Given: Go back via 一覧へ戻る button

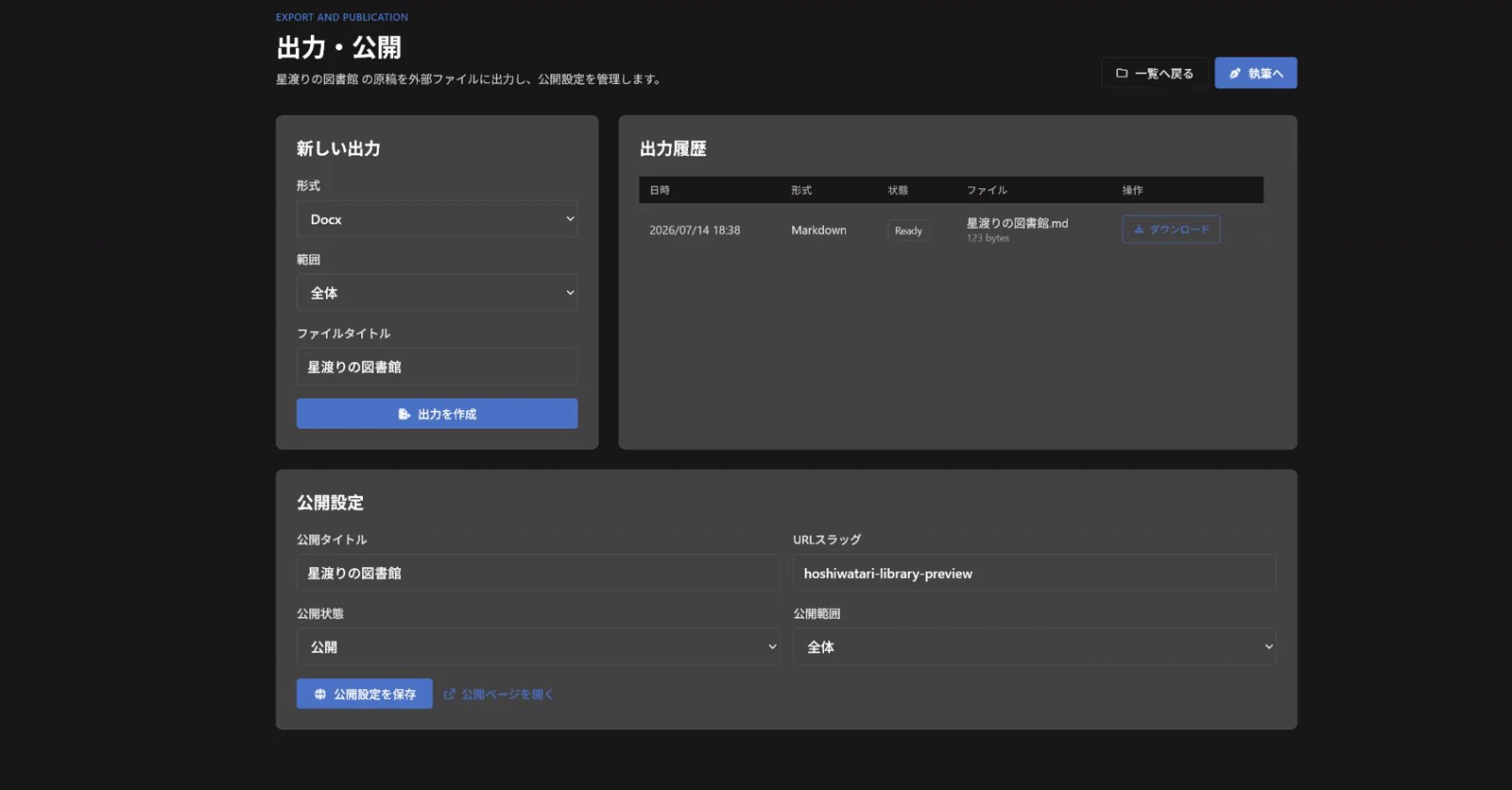Looking at the screenshot, I should pos(1154,73).
